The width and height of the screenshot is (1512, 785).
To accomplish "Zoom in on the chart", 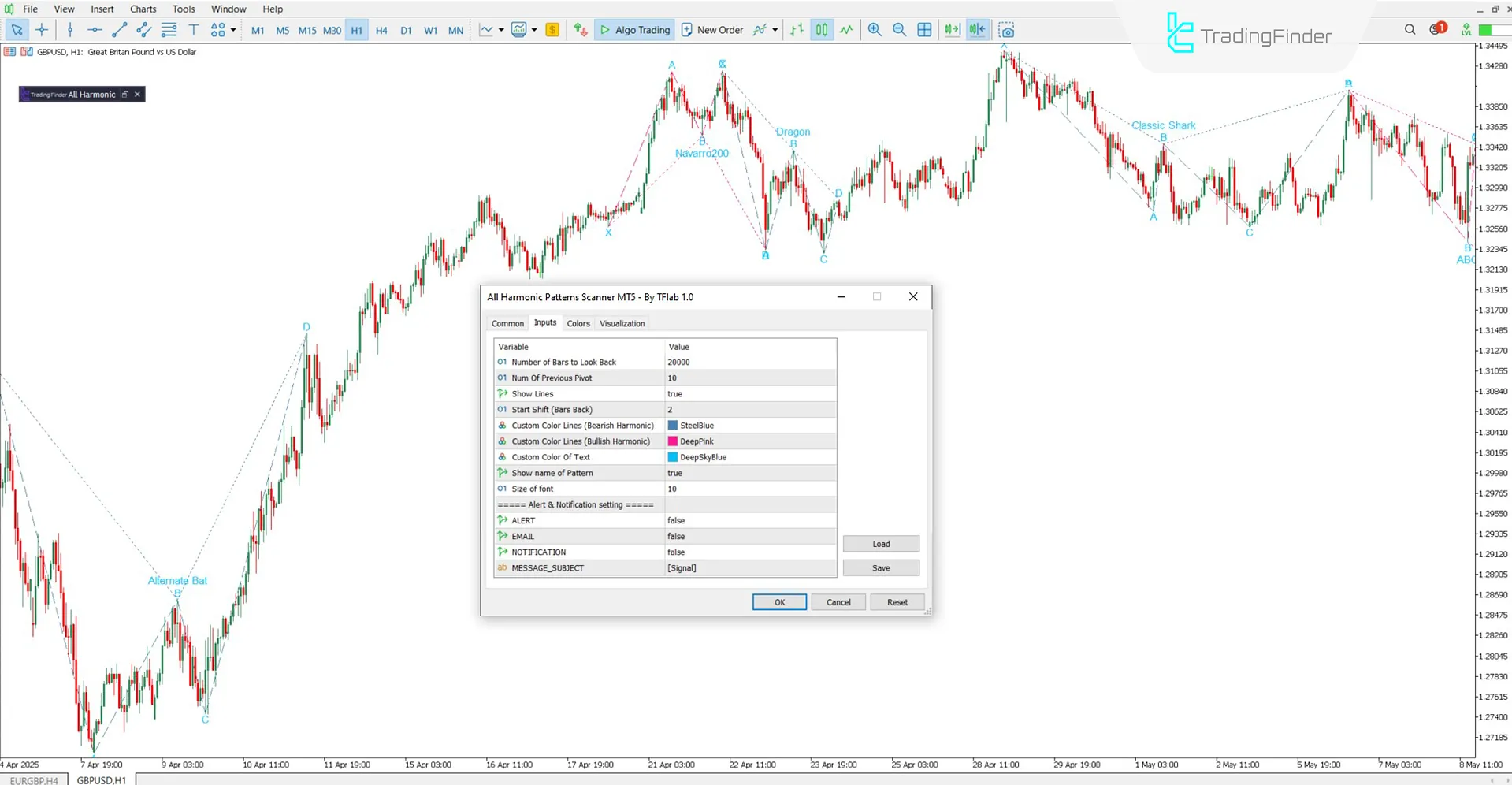I will click(x=875, y=30).
